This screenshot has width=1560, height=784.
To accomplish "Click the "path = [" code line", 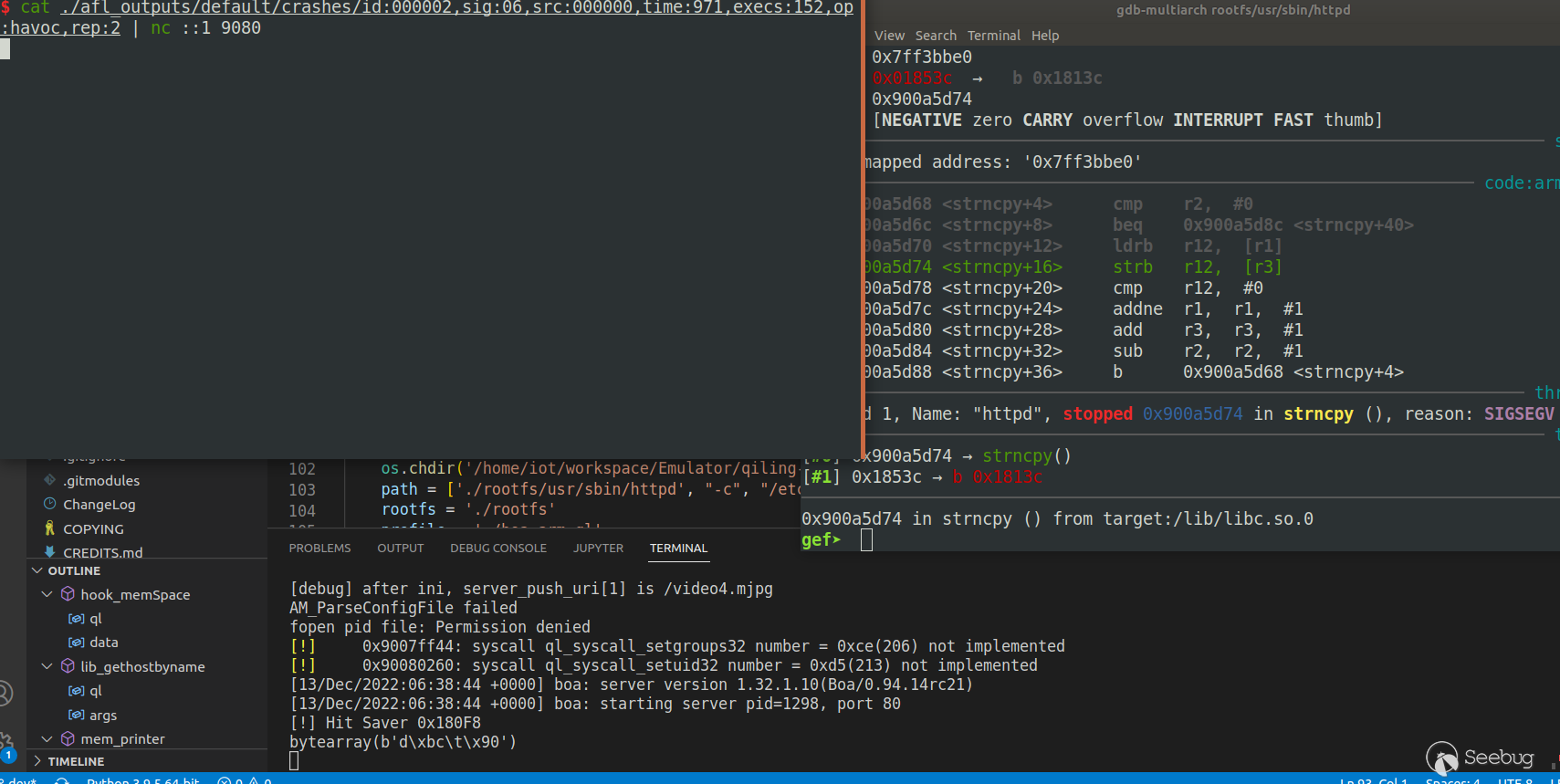I will click(590, 490).
